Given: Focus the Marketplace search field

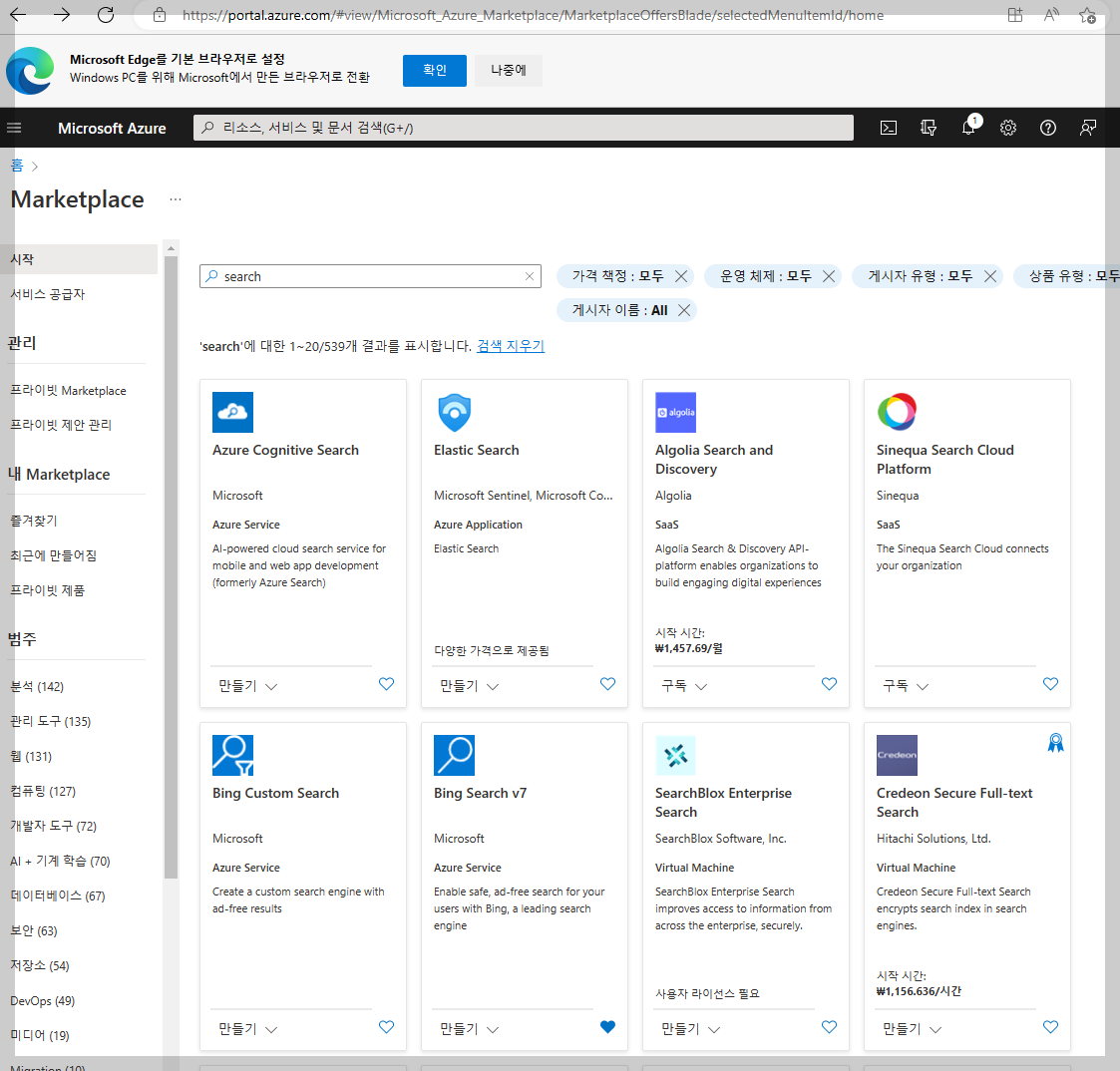Looking at the screenshot, I should point(370,276).
